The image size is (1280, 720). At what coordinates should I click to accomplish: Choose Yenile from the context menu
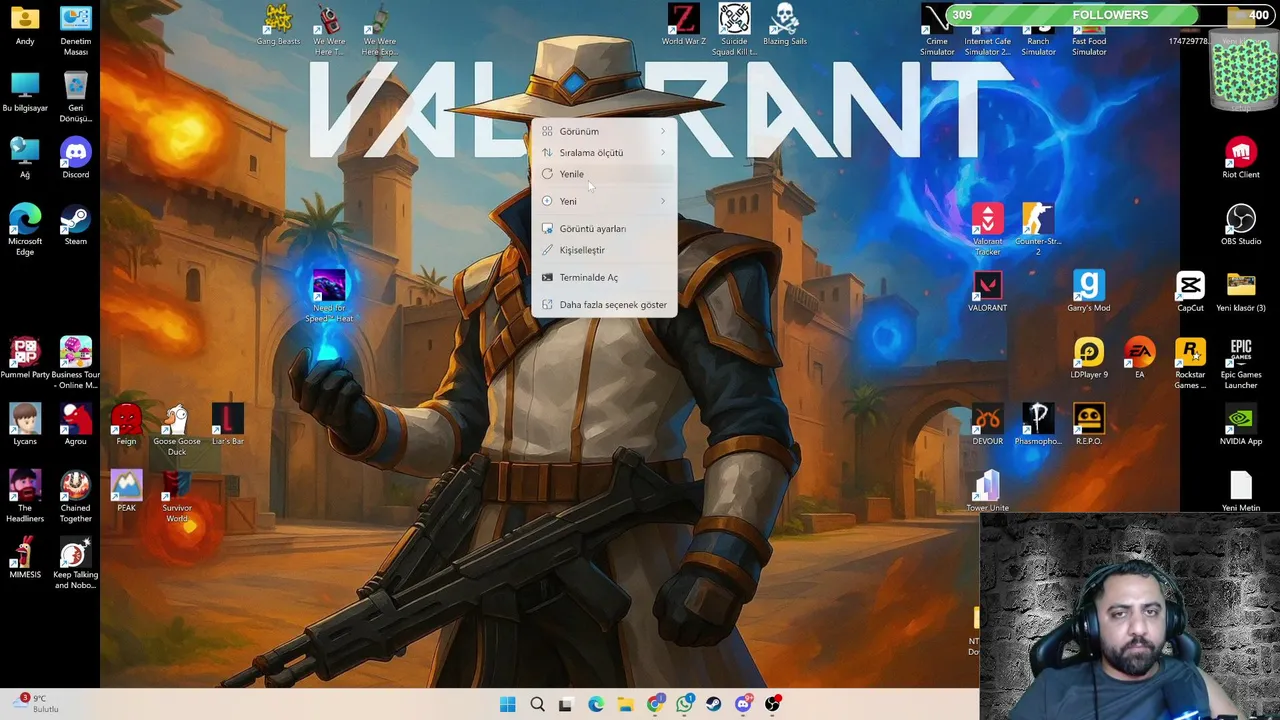604,174
